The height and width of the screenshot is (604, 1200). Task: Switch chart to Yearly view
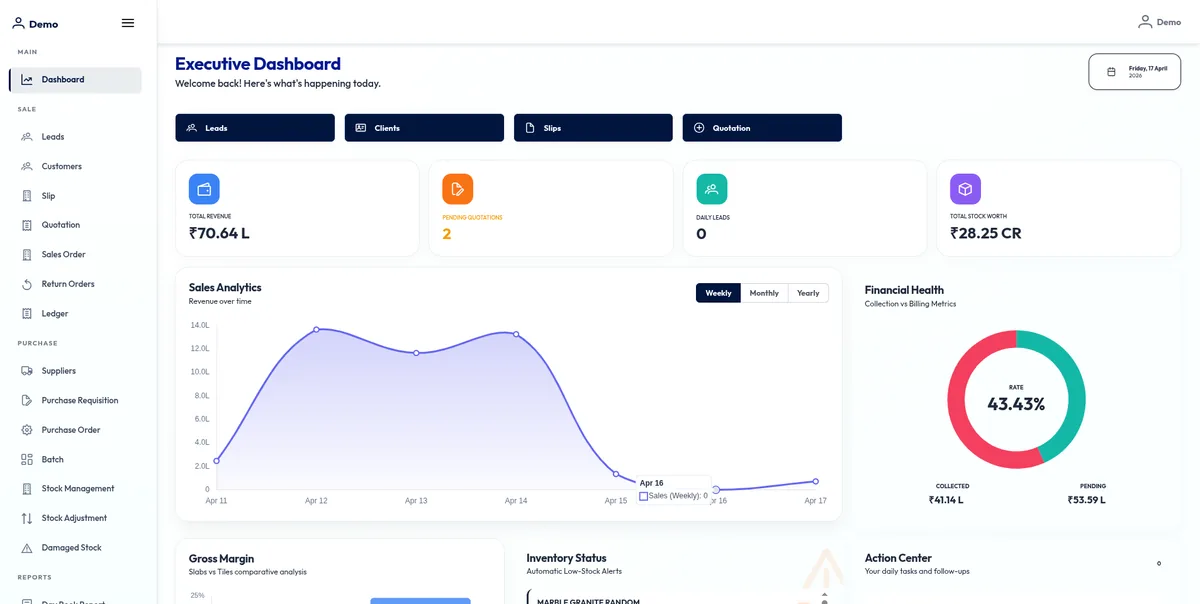(x=808, y=293)
